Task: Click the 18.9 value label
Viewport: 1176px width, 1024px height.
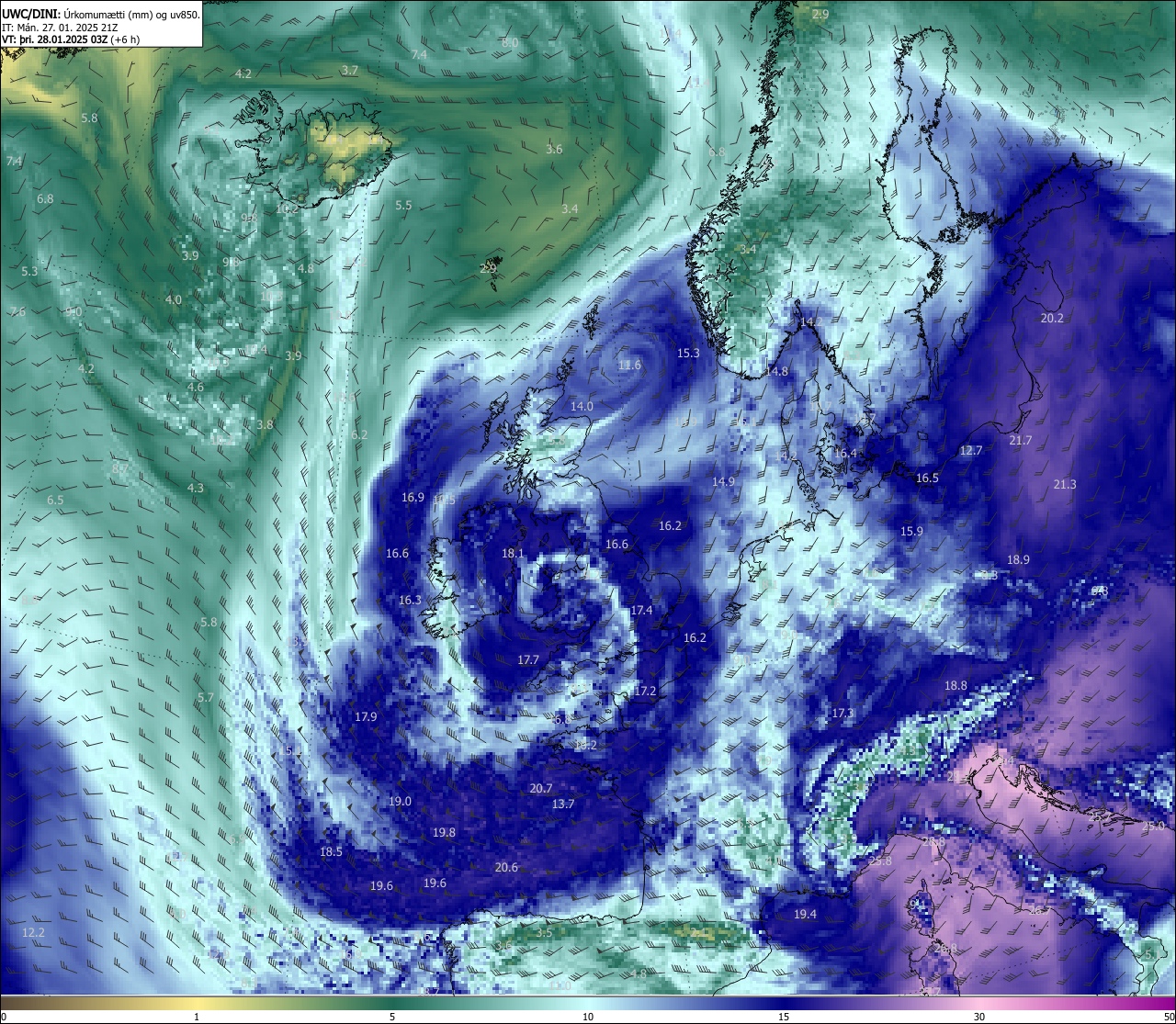Action: 1018,559
